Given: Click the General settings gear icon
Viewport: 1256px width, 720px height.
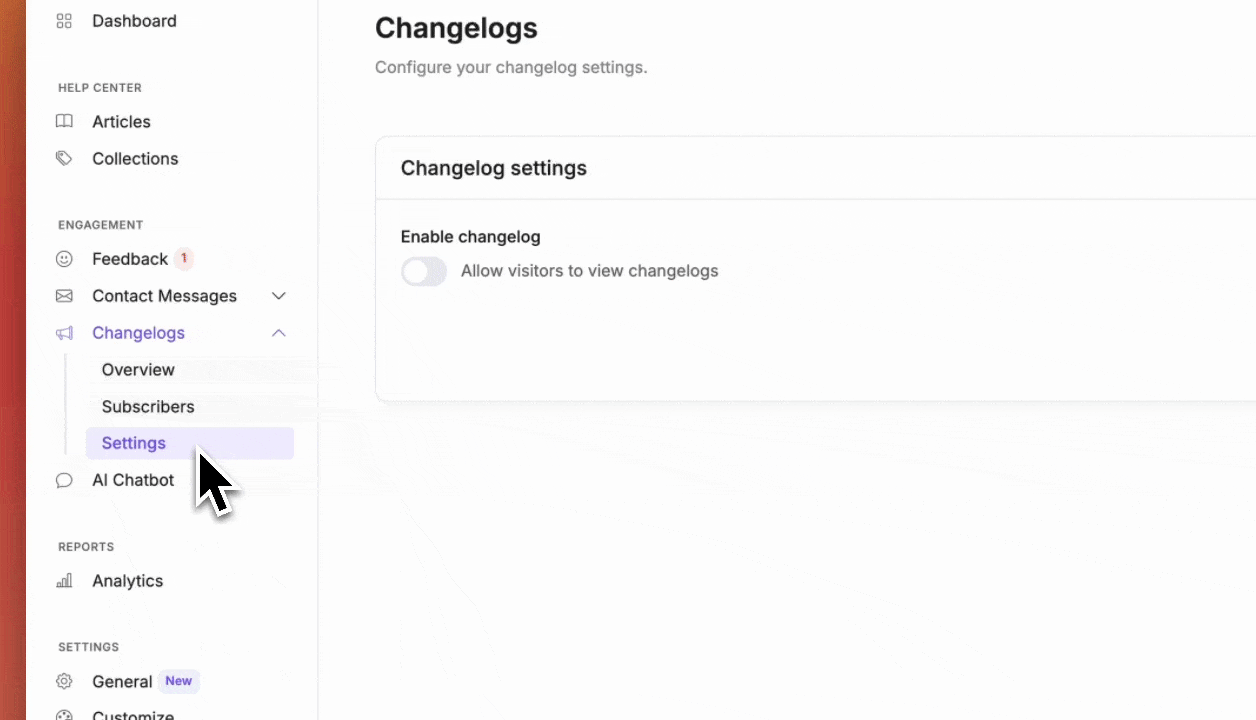Looking at the screenshot, I should click(x=64, y=682).
